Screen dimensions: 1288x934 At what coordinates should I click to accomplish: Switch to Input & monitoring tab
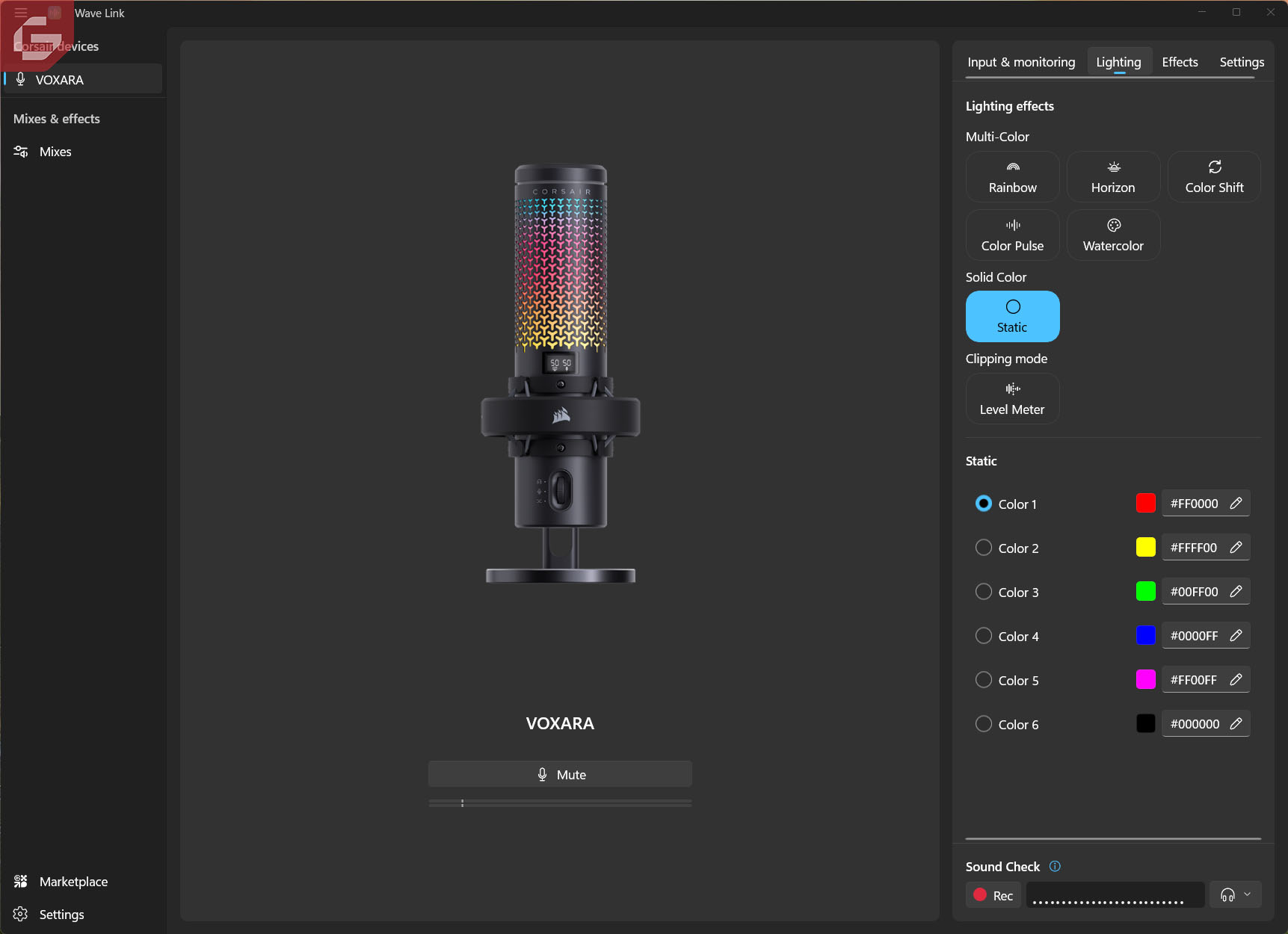(x=1021, y=62)
